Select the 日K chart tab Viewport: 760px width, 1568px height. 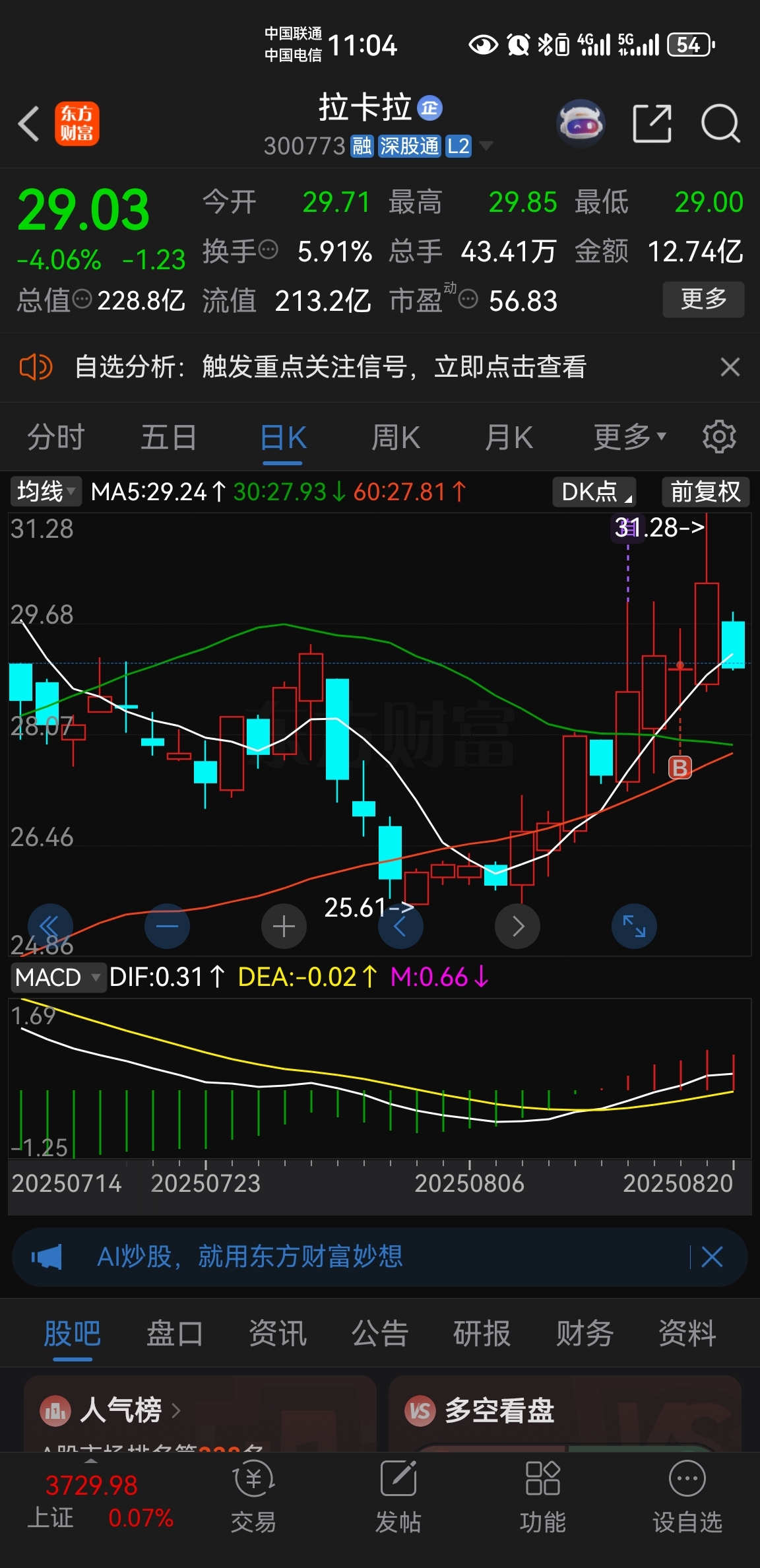(283, 438)
